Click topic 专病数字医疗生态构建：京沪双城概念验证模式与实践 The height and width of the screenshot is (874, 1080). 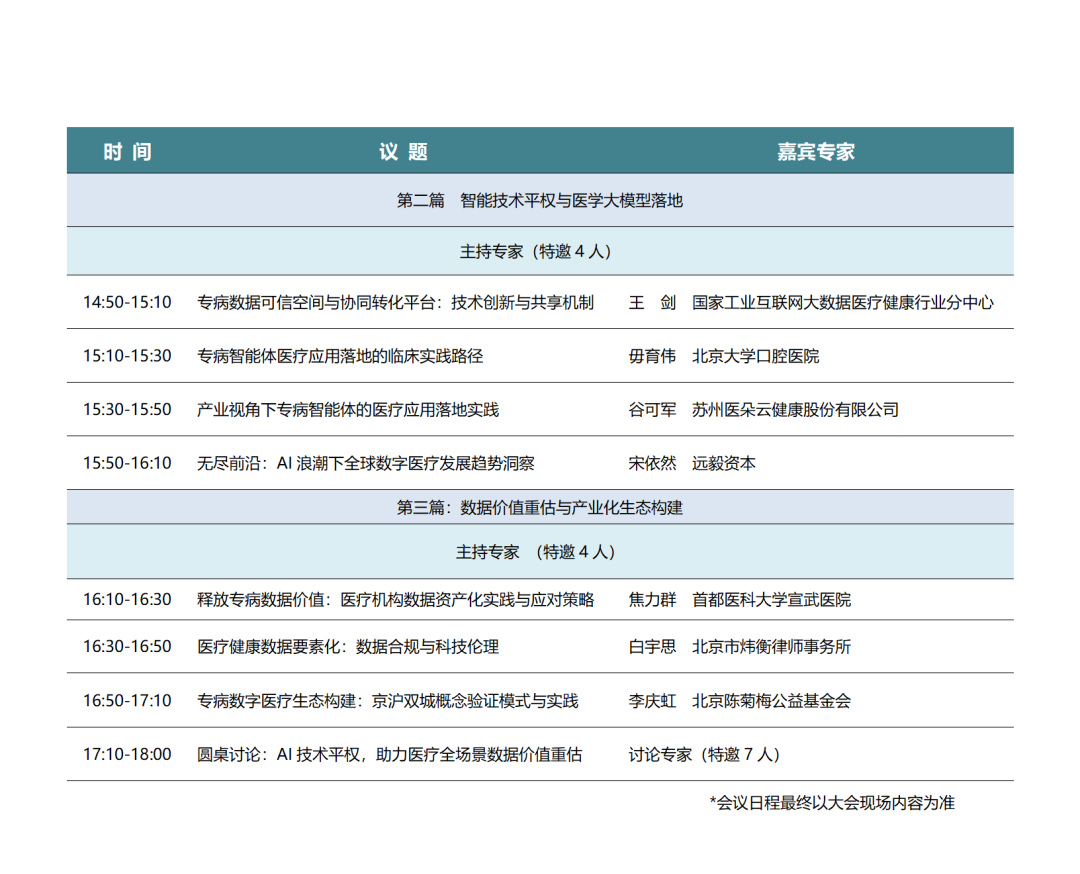[388, 701]
